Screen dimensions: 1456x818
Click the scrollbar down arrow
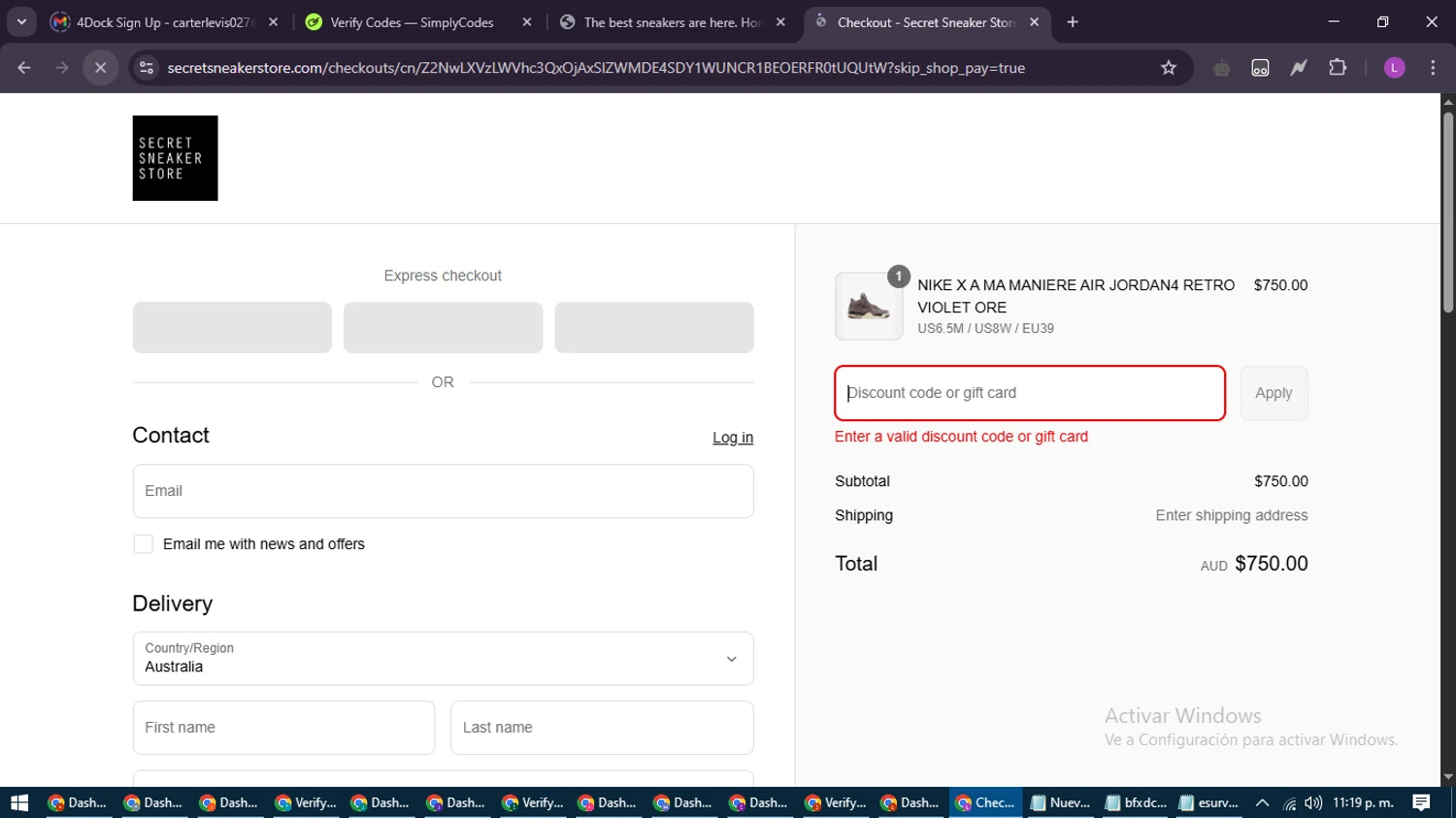tap(1448, 777)
